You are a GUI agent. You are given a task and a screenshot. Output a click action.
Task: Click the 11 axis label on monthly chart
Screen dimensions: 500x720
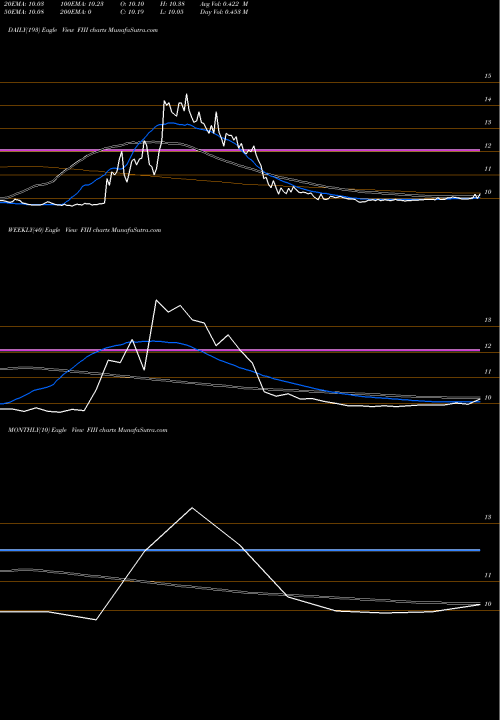point(488,575)
